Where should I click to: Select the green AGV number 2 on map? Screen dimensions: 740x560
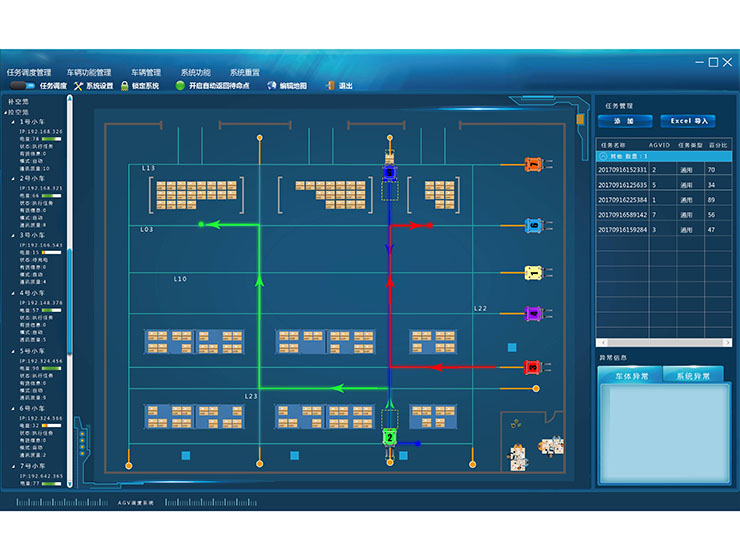click(x=389, y=437)
